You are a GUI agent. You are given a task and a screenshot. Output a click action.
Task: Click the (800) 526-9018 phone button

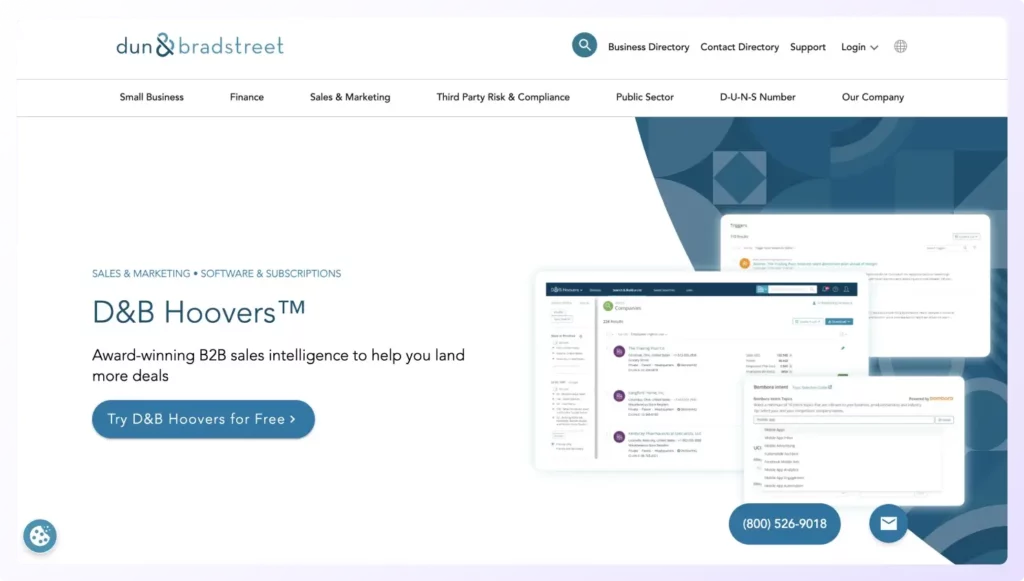(x=784, y=523)
